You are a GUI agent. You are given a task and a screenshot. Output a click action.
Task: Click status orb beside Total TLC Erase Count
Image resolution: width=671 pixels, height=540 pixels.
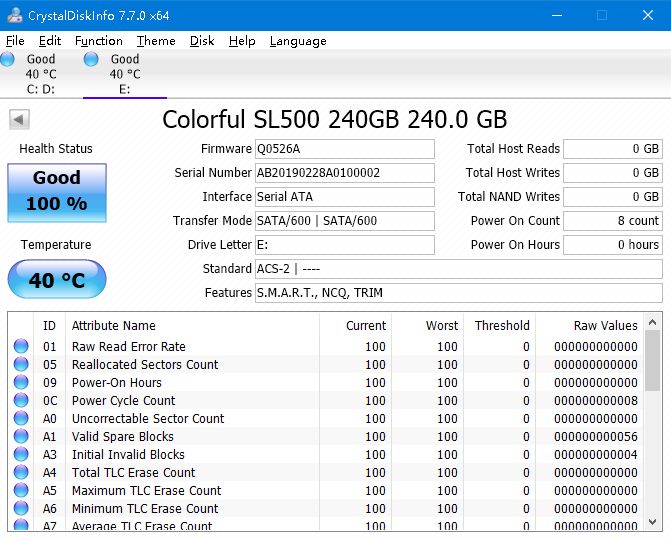coord(21,473)
